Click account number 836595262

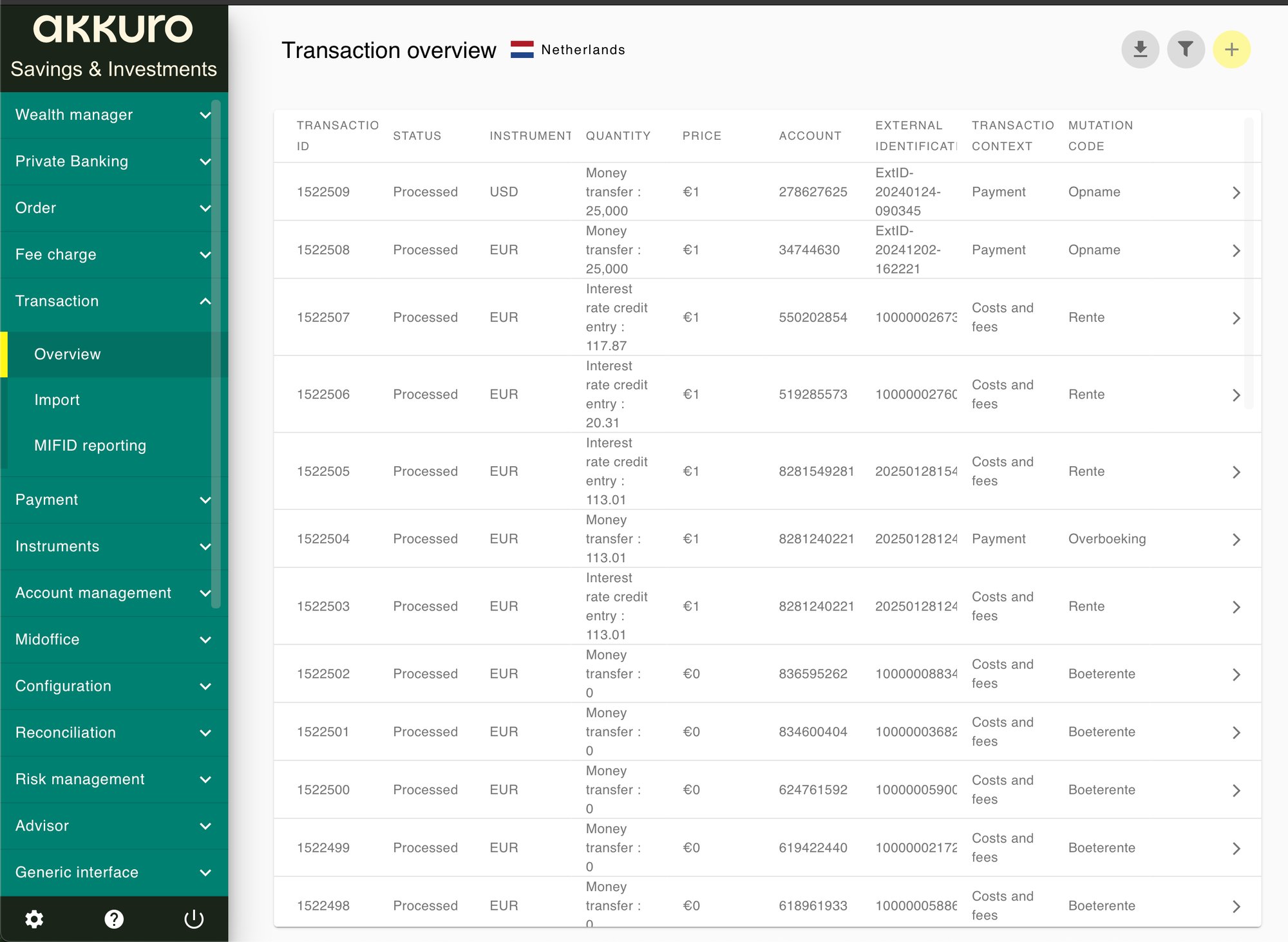(x=813, y=674)
